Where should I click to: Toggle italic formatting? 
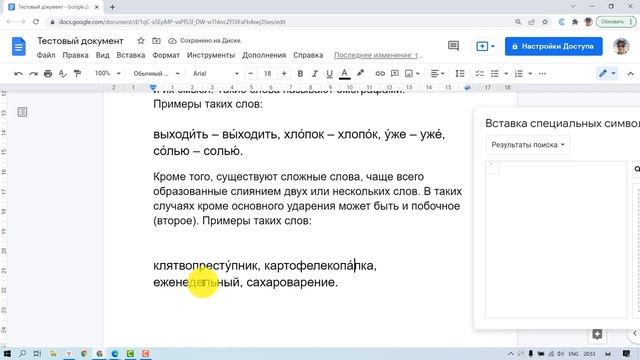click(315, 73)
